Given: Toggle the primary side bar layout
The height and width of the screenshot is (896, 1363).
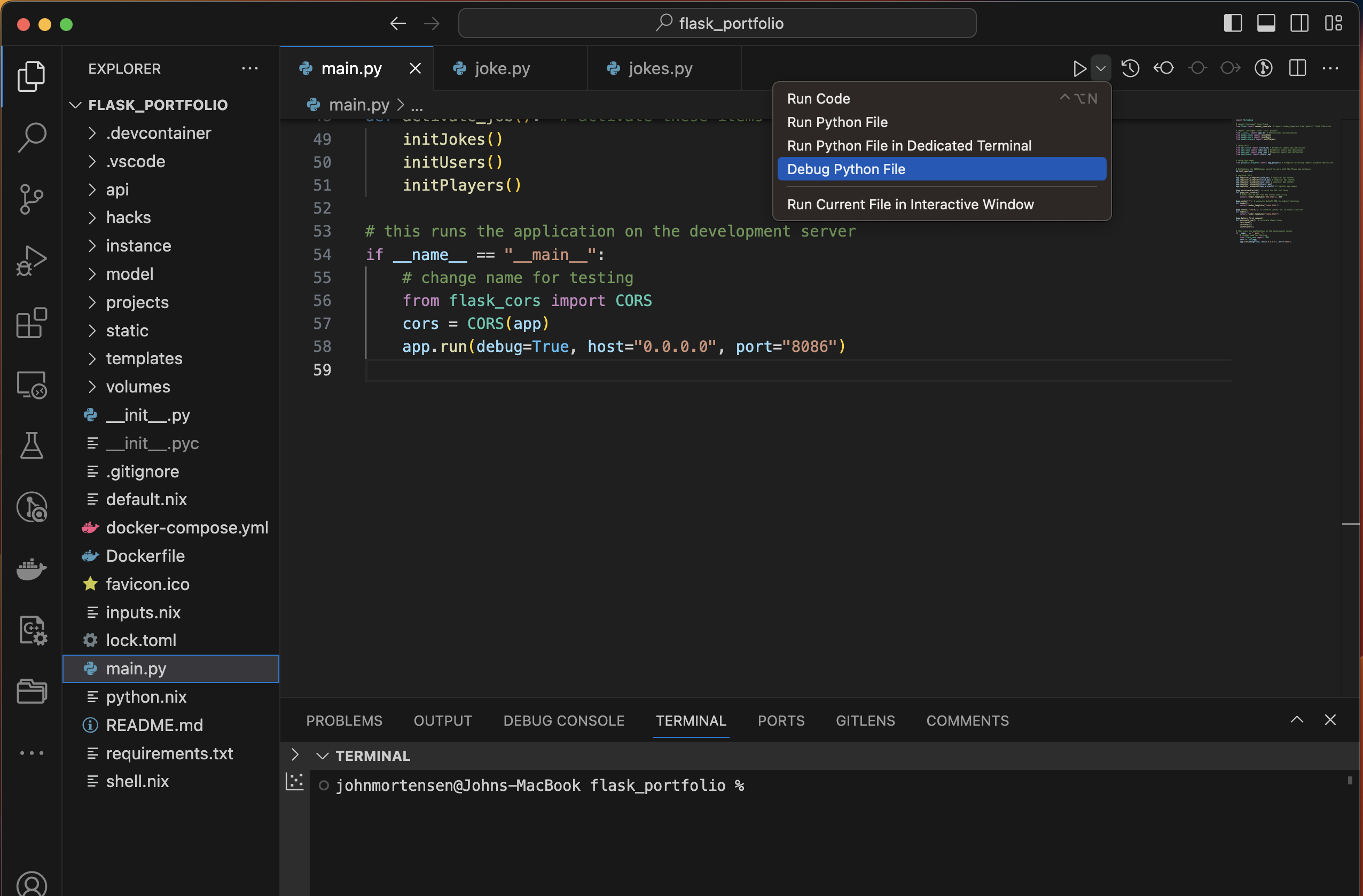Looking at the screenshot, I should (1233, 23).
